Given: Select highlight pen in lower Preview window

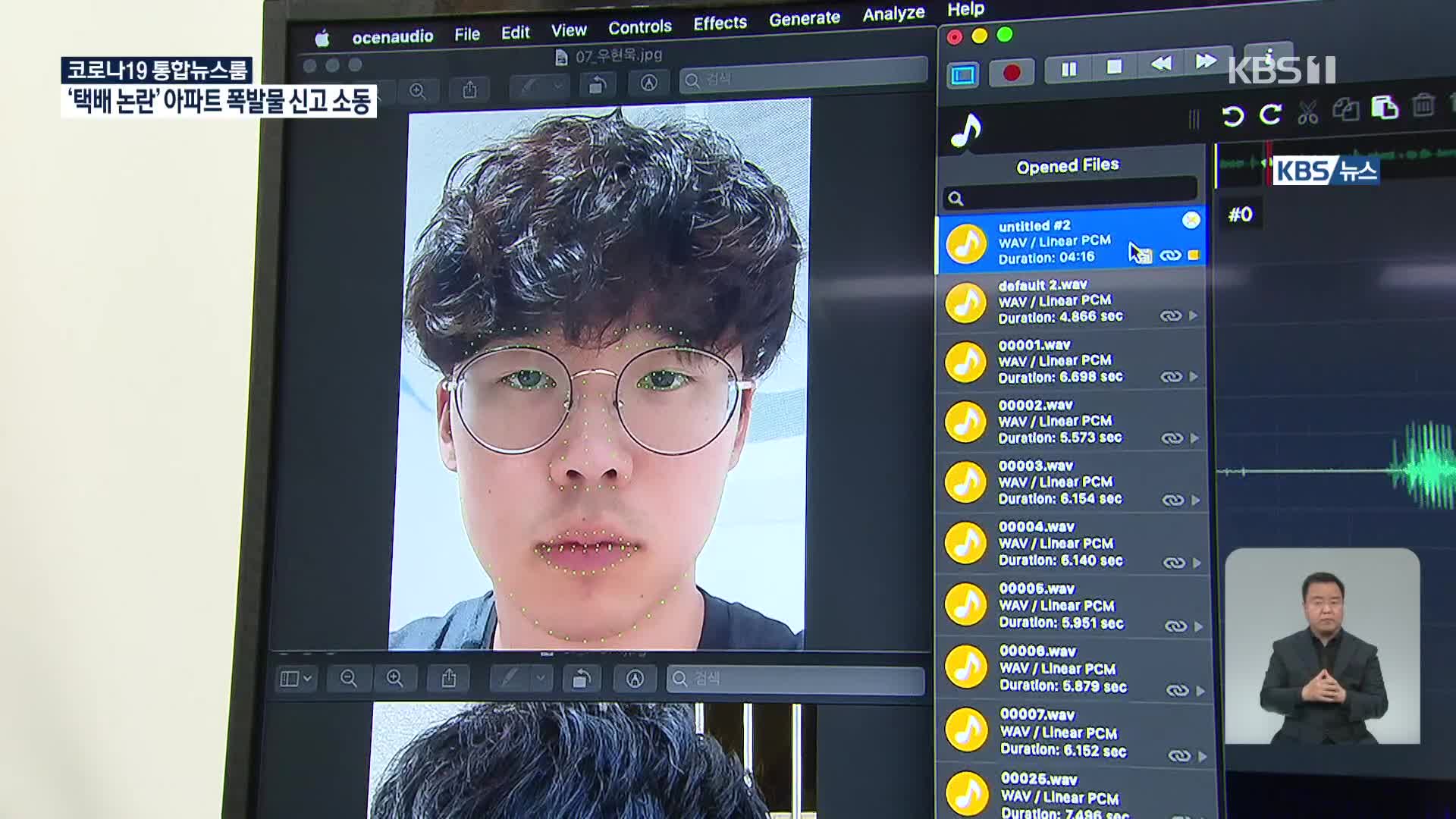Looking at the screenshot, I should pyautogui.click(x=510, y=679).
